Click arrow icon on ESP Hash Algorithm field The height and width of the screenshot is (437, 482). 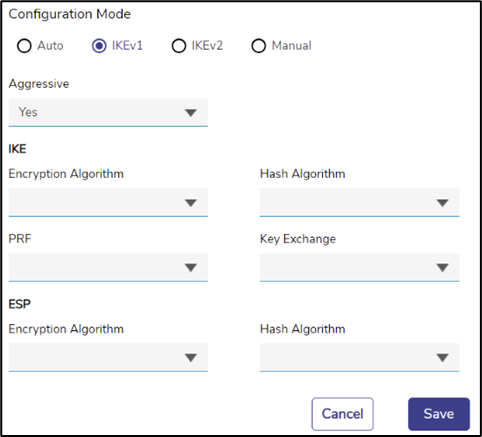click(442, 358)
